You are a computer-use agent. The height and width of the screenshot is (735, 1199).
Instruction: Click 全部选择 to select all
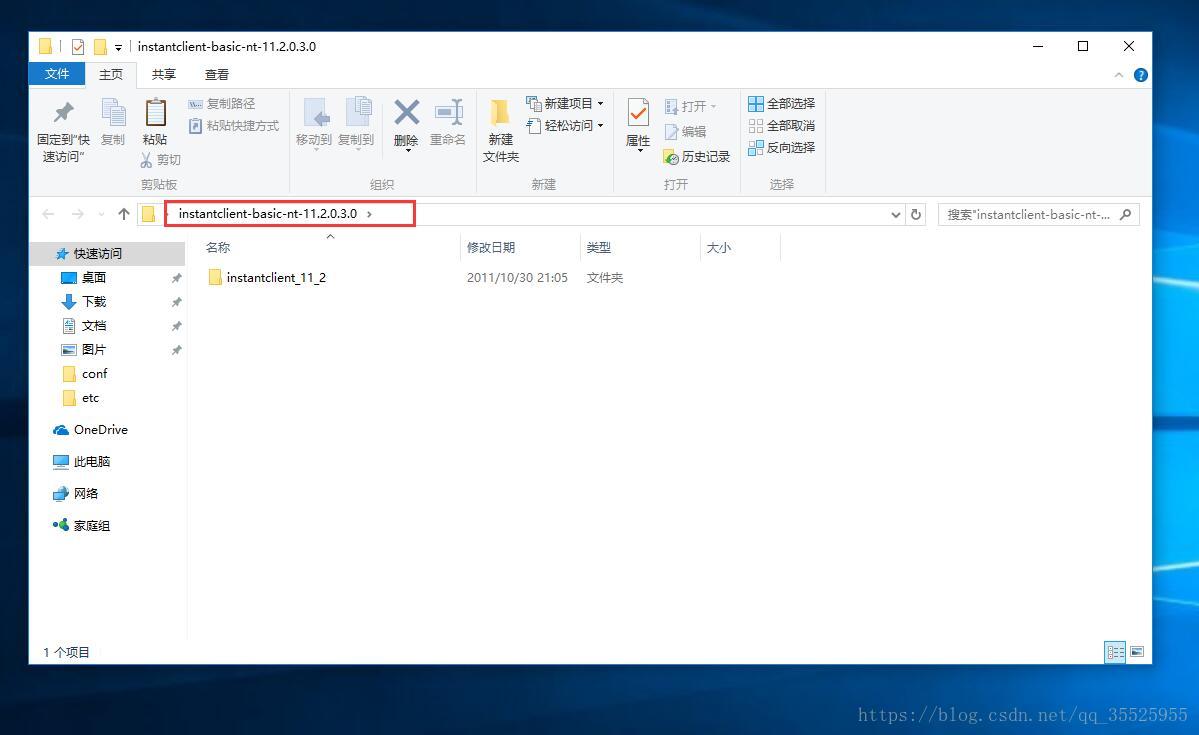tap(781, 103)
